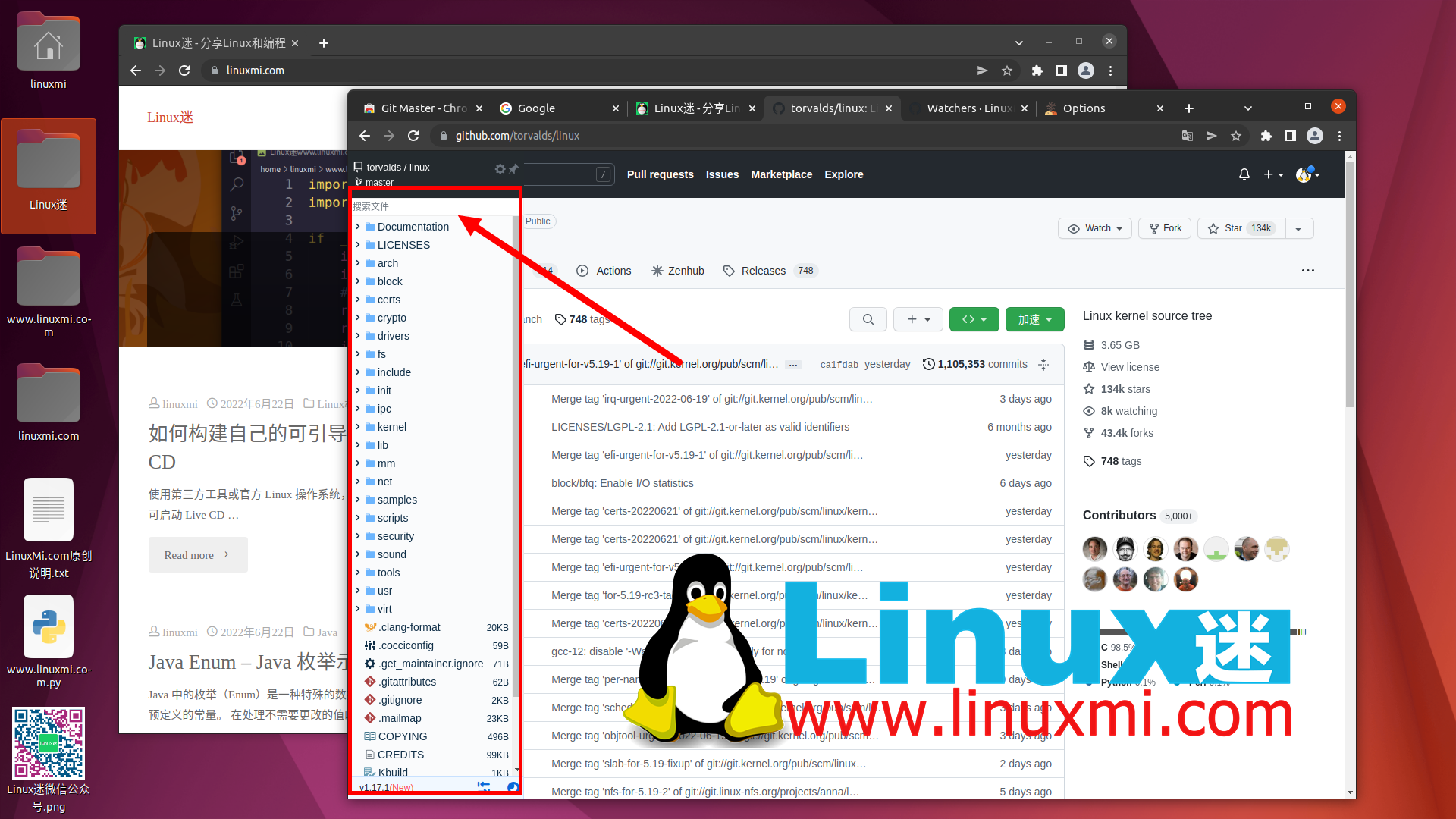Click Pull requests in GitHub header
1456x819 pixels.
click(660, 174)
